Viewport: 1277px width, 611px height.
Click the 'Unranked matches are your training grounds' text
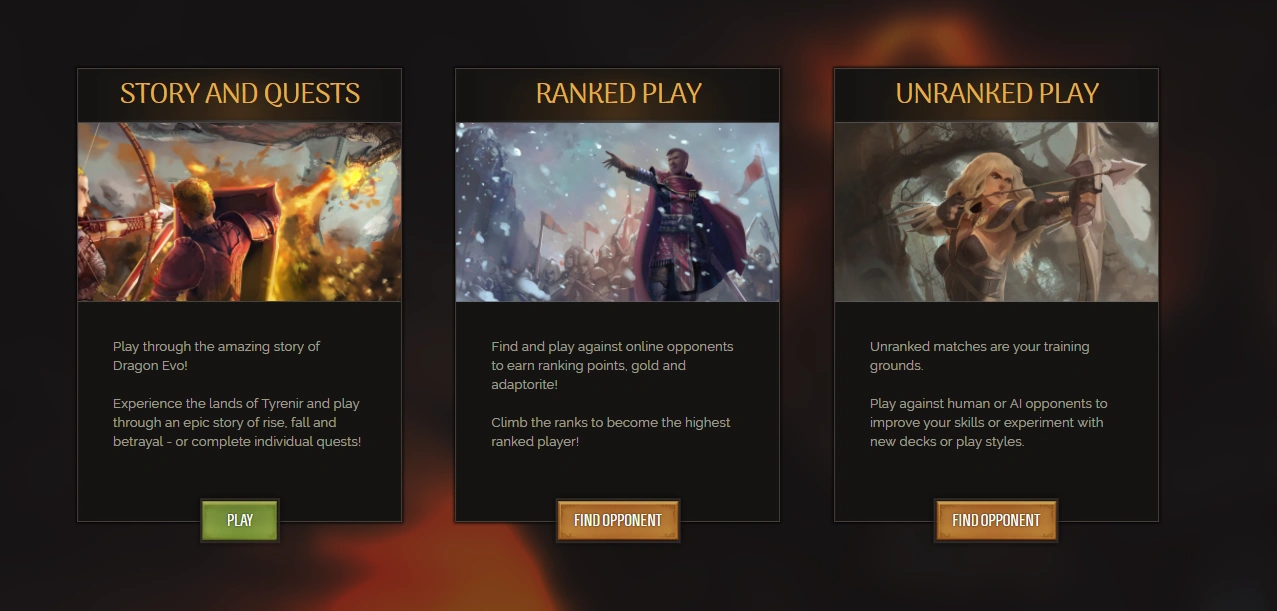click(x=980, y=356)
